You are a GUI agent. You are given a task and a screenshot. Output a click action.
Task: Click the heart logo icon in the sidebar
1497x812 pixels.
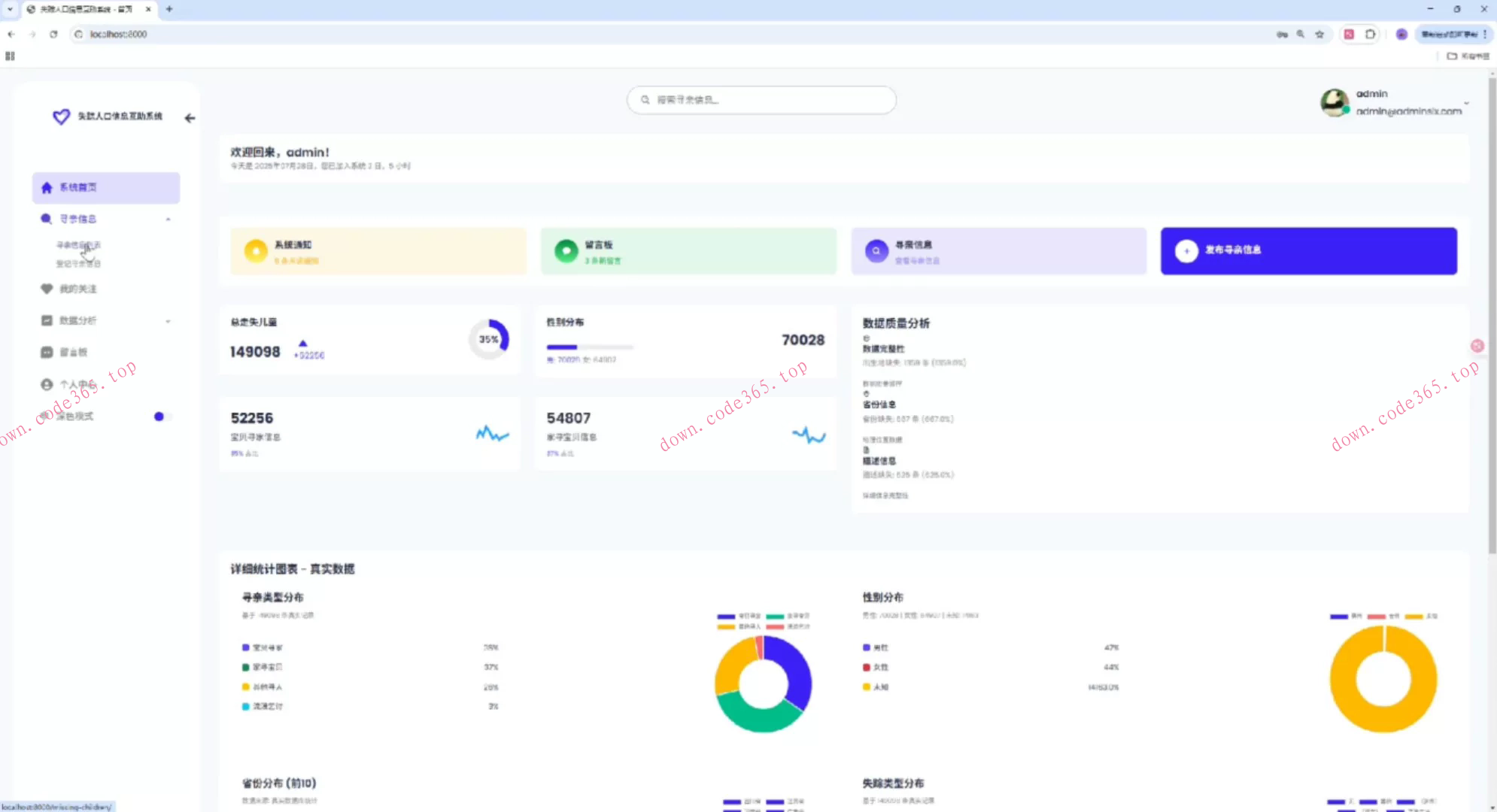point(61,117)
